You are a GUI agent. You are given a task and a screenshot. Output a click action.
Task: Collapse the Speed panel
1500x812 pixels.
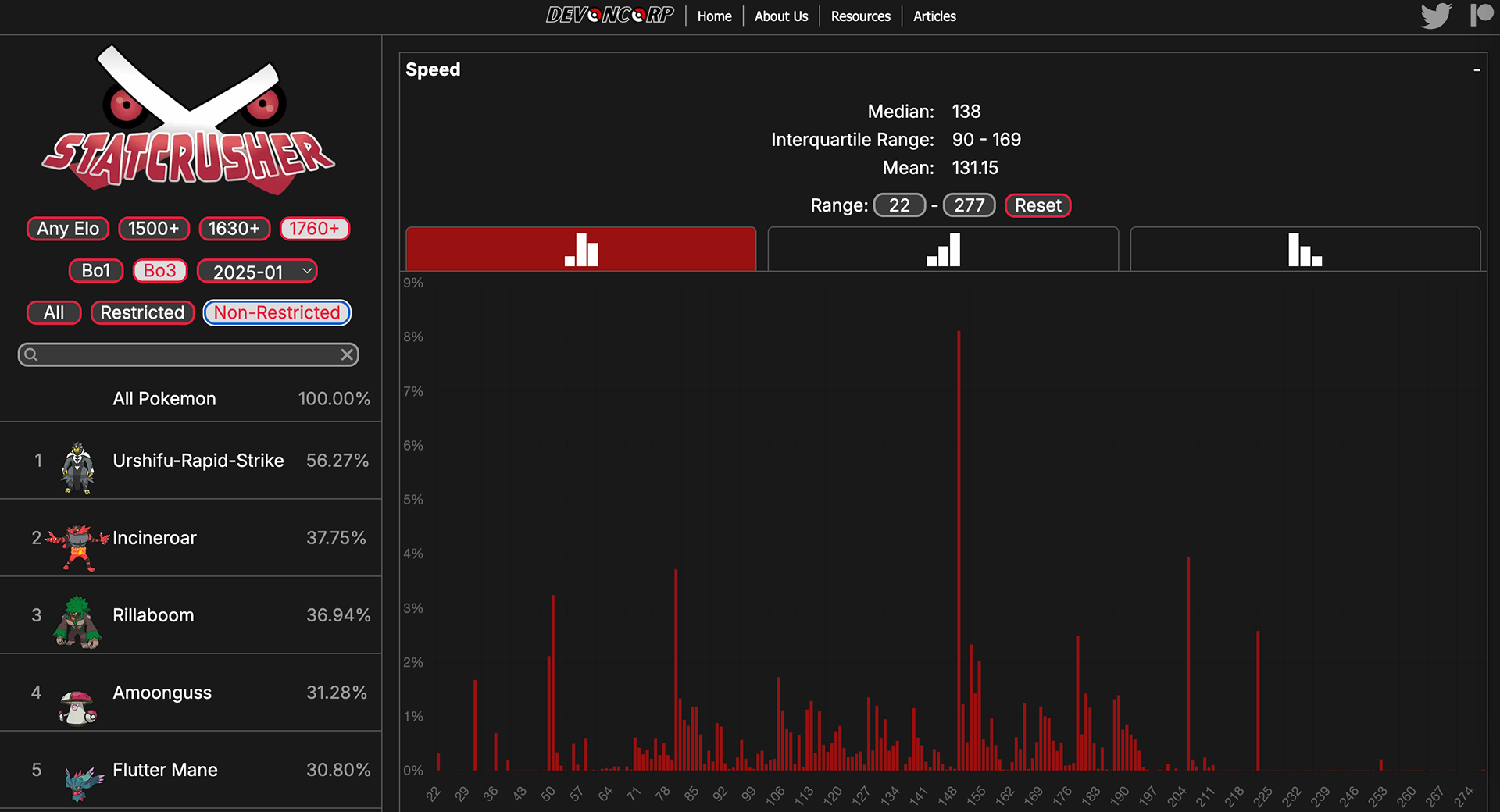click(x=1477, y=69)
